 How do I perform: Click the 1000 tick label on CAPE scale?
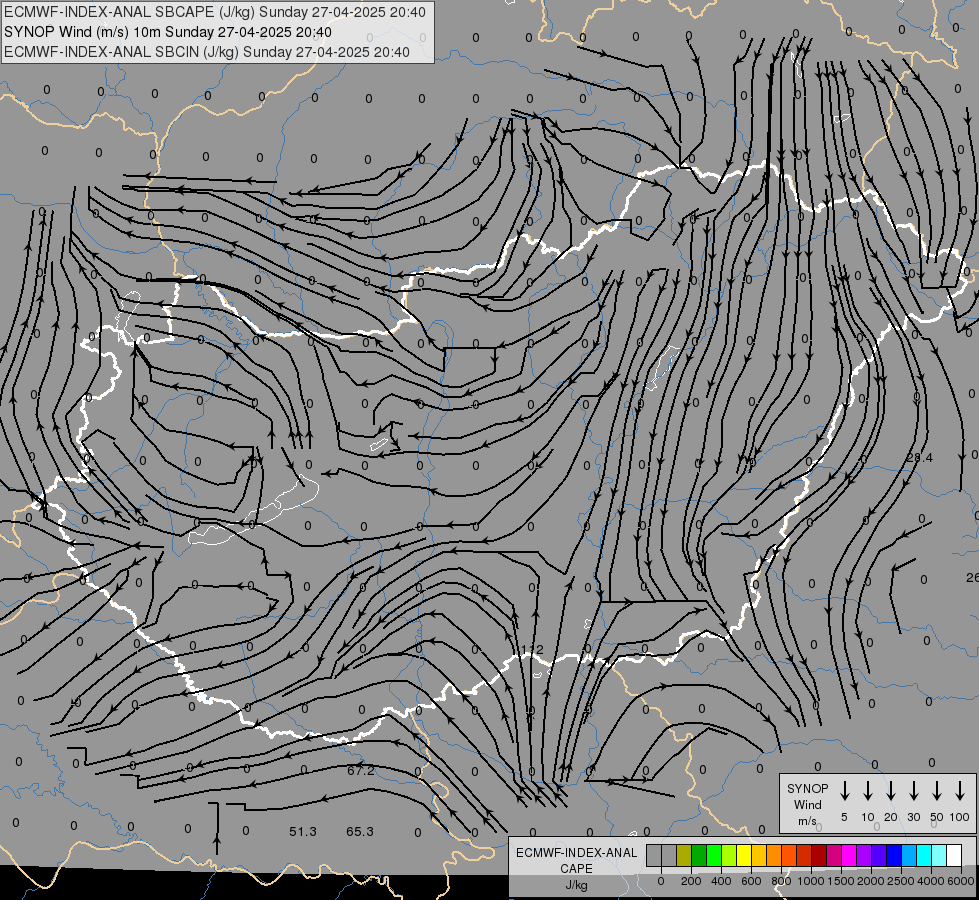(811, 881)
